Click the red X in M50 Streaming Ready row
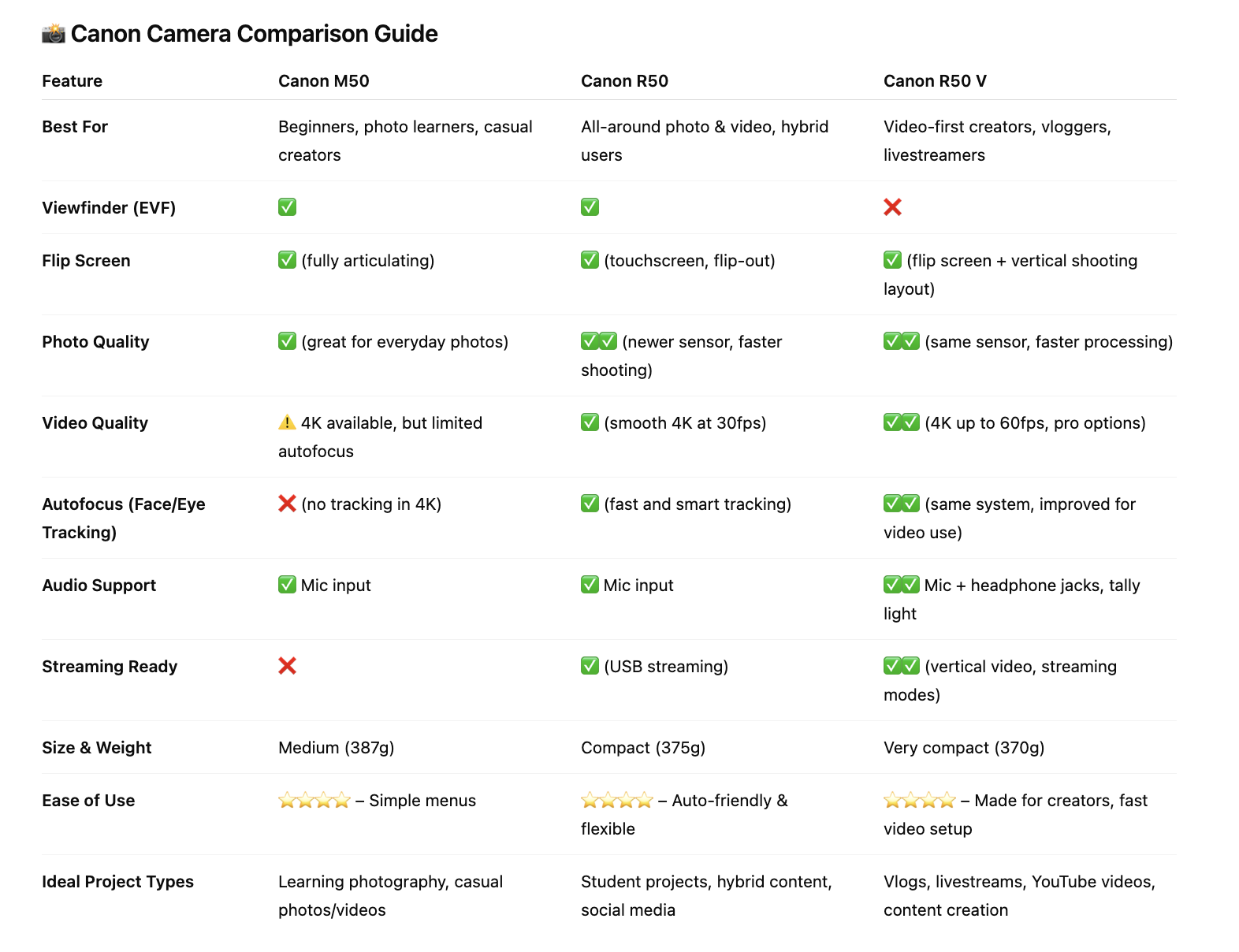This screenshot has height=952, width=1239. (x=287, y=666)
